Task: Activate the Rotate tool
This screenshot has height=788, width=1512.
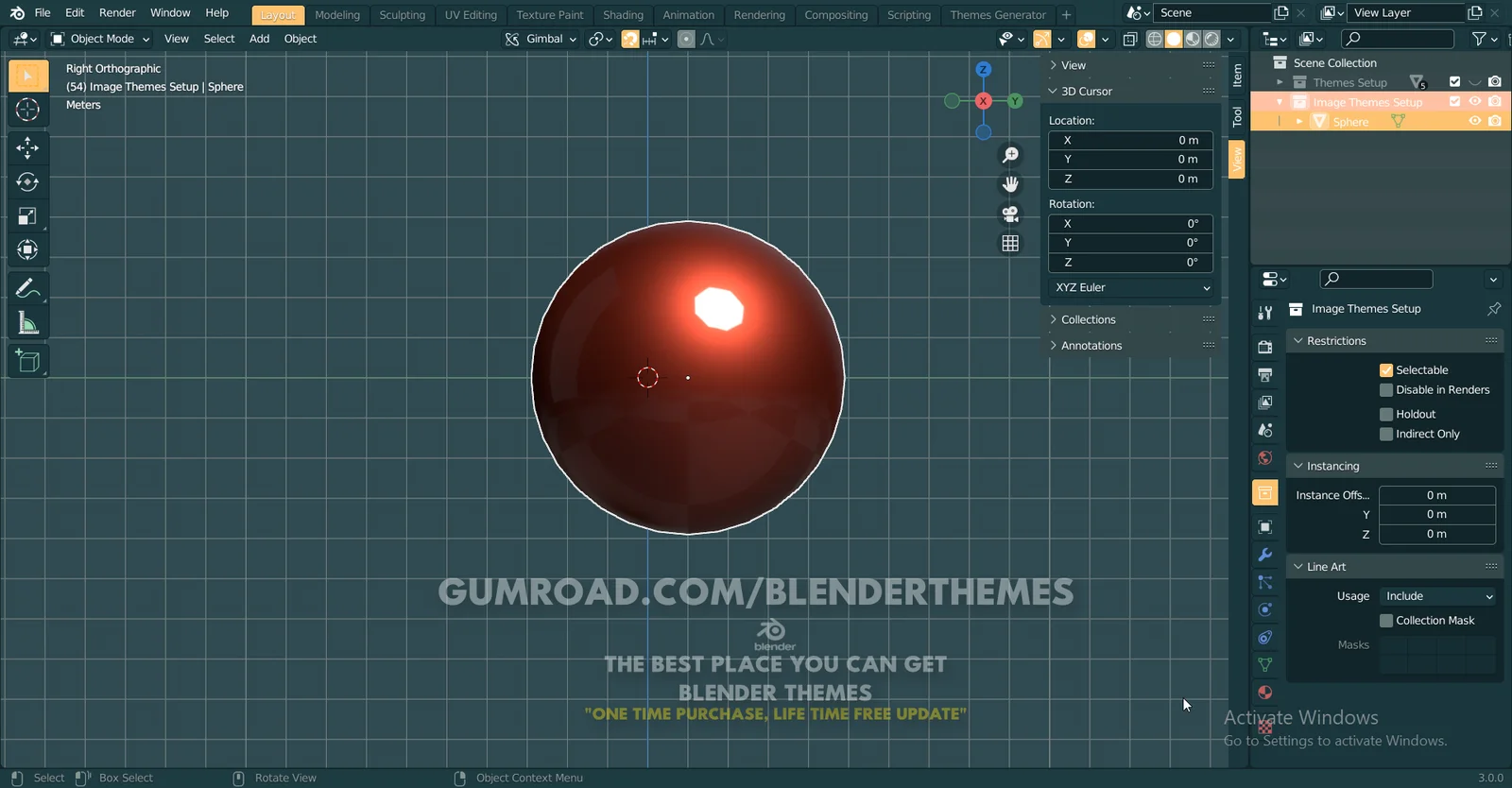Action: [27, 182]
